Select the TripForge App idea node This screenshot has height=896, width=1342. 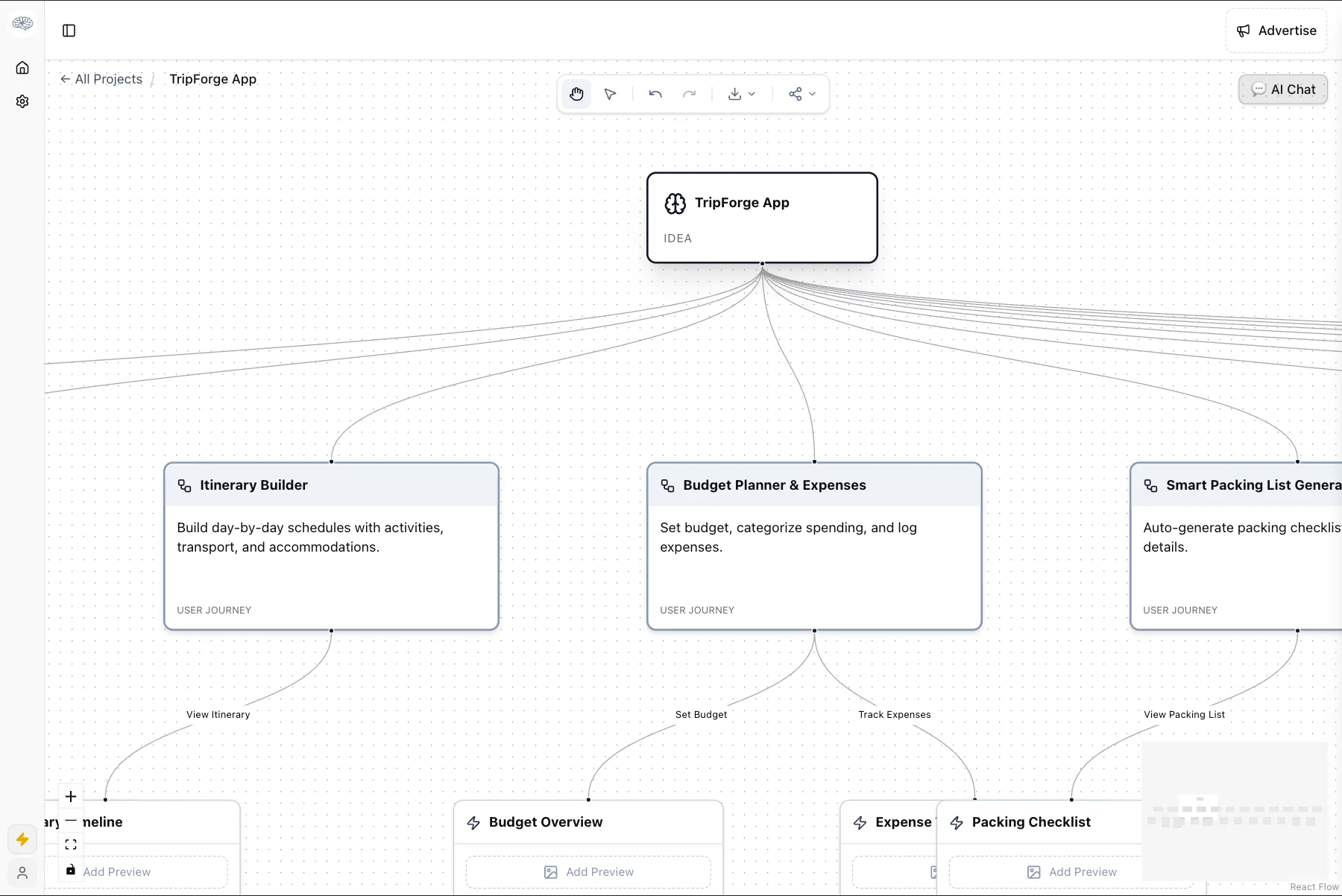tap(762, 218)
